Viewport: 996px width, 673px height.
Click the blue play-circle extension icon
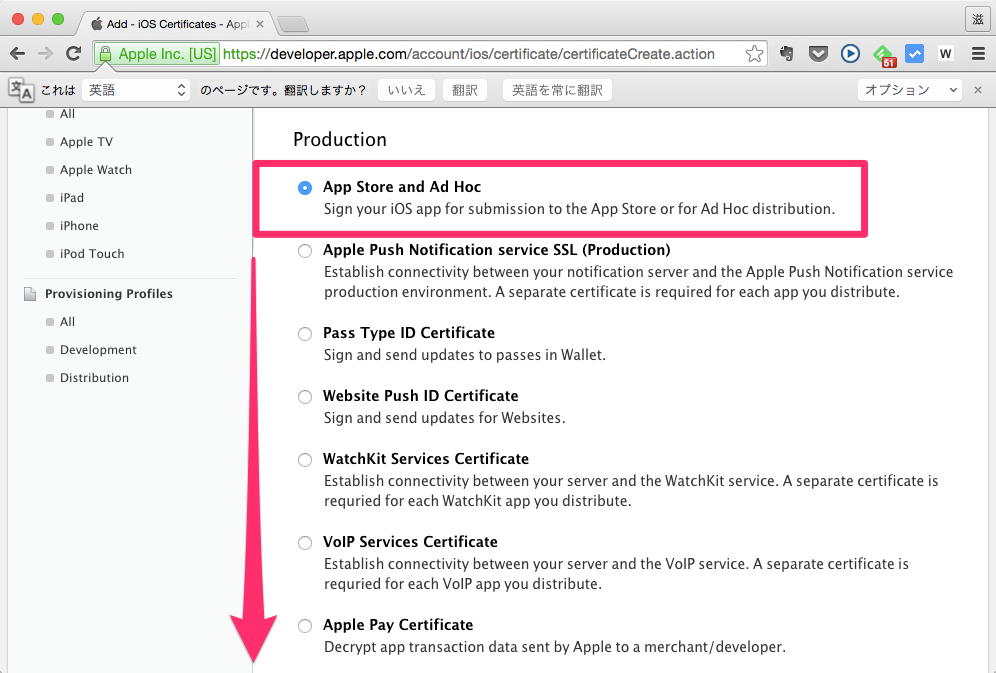tap(850, 54)
